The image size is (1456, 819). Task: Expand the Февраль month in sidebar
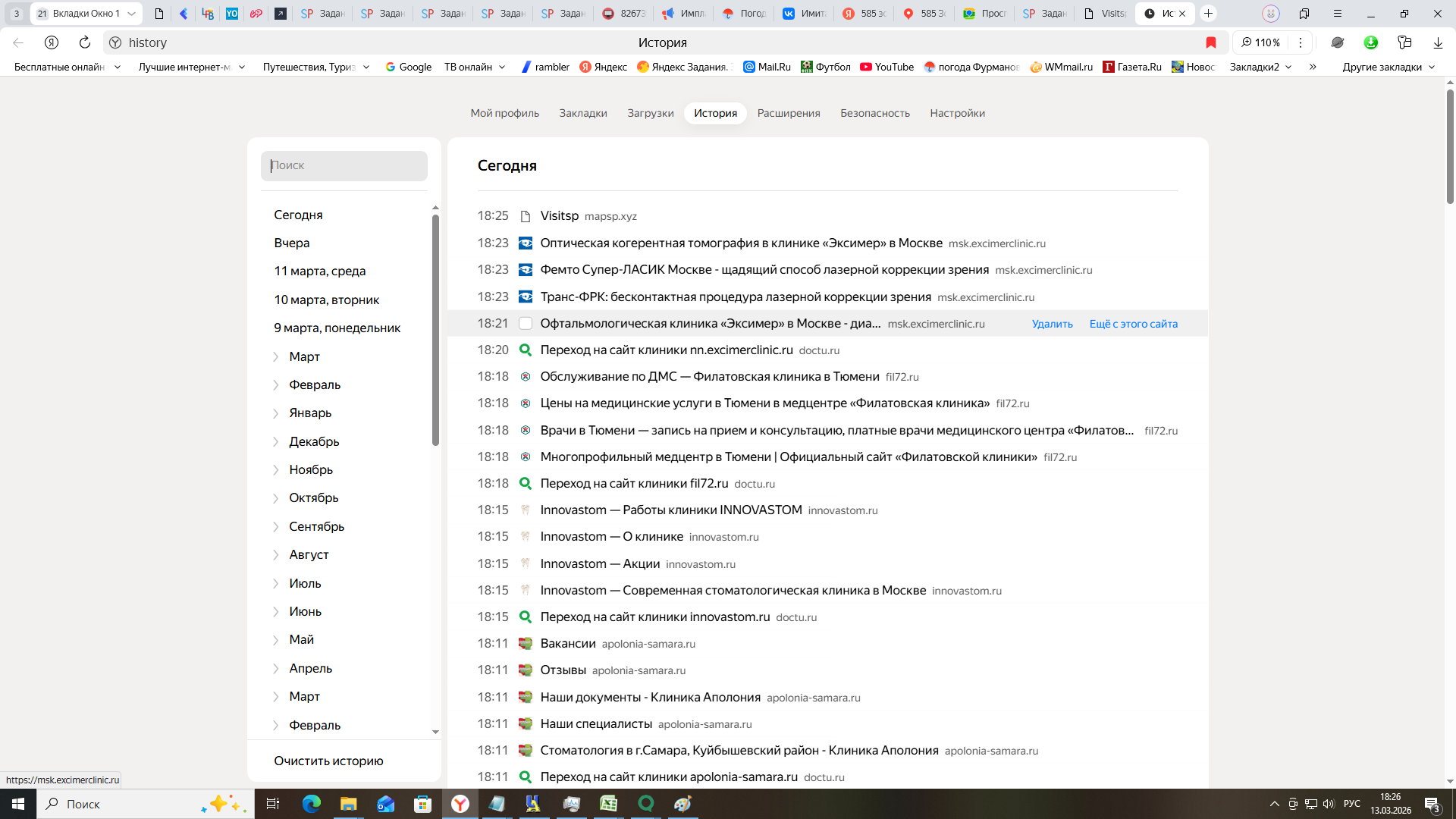tap(276, 385)
